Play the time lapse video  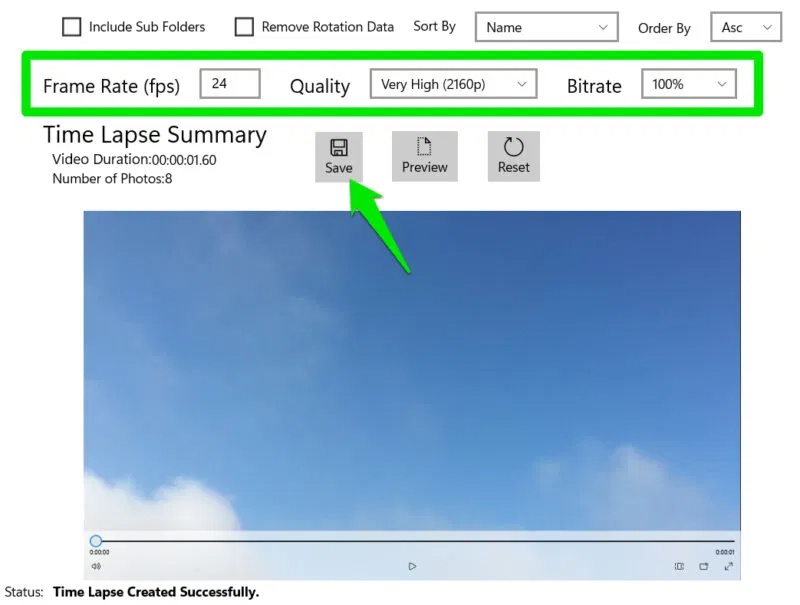412,565
